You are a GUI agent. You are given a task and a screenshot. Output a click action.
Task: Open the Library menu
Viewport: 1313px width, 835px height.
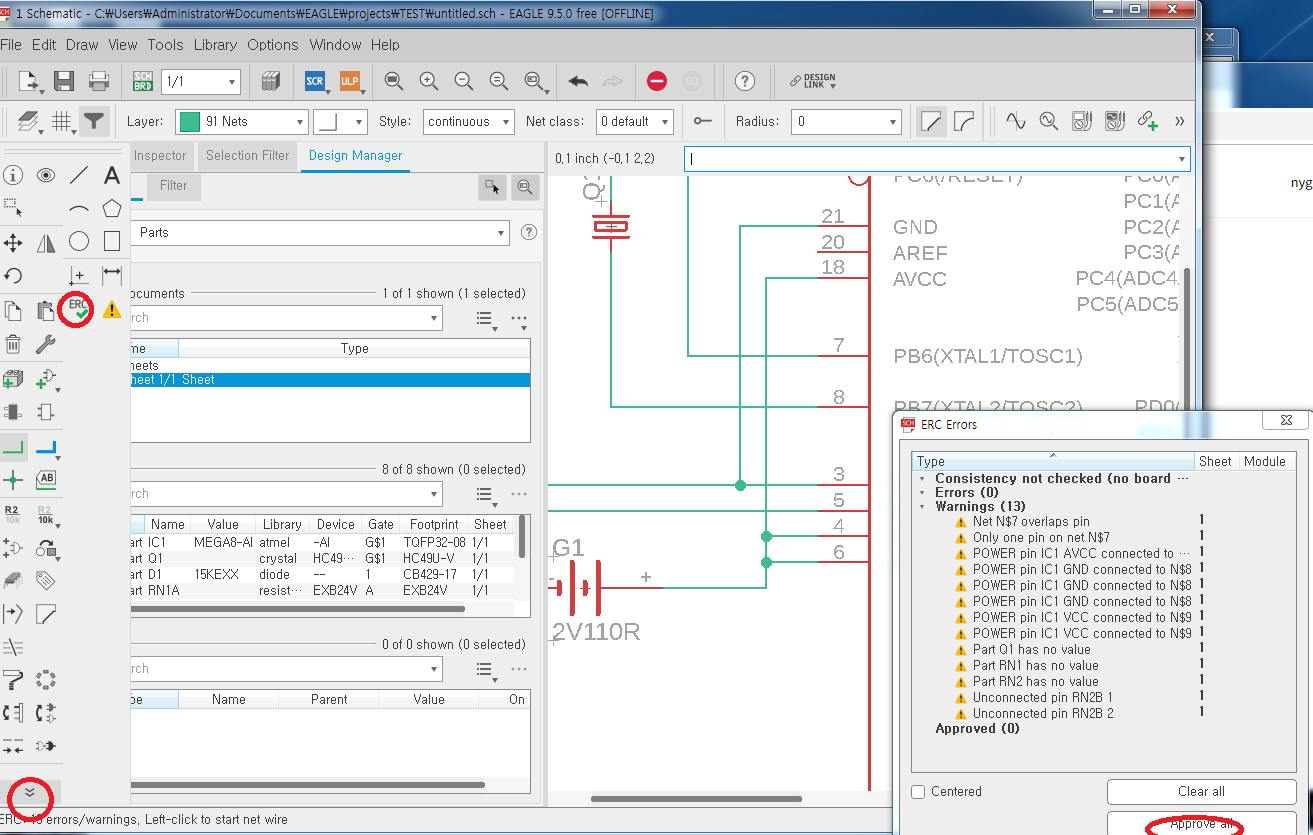[215, 45]
